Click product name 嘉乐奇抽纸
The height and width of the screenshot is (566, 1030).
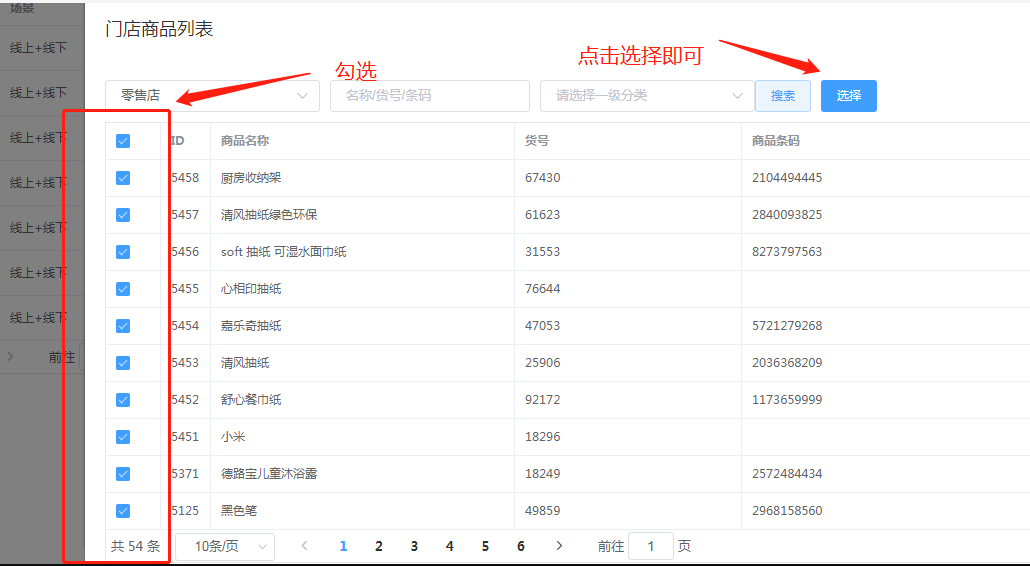pos(251,326)
